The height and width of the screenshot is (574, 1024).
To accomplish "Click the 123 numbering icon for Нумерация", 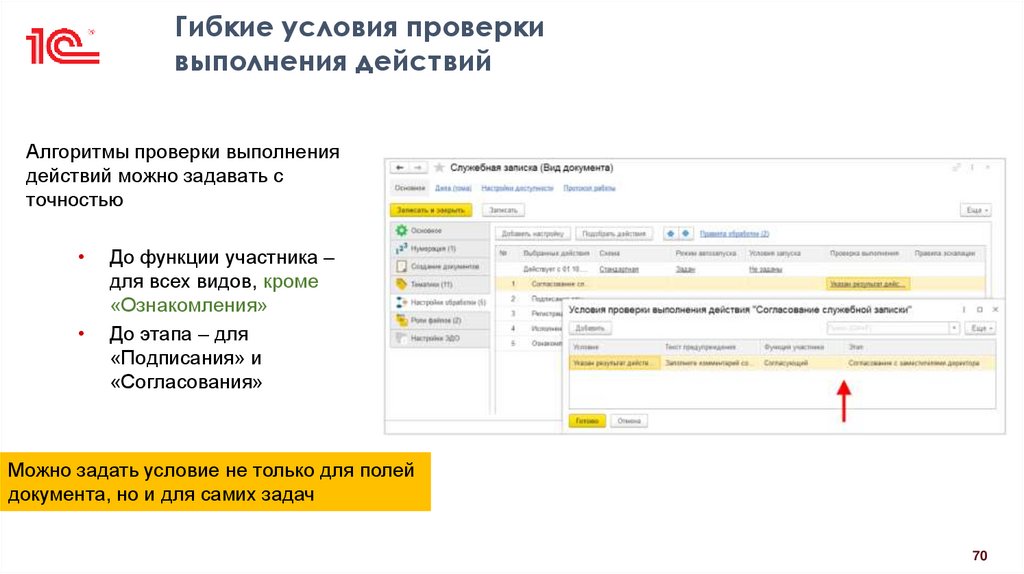I will pos(401,249).
